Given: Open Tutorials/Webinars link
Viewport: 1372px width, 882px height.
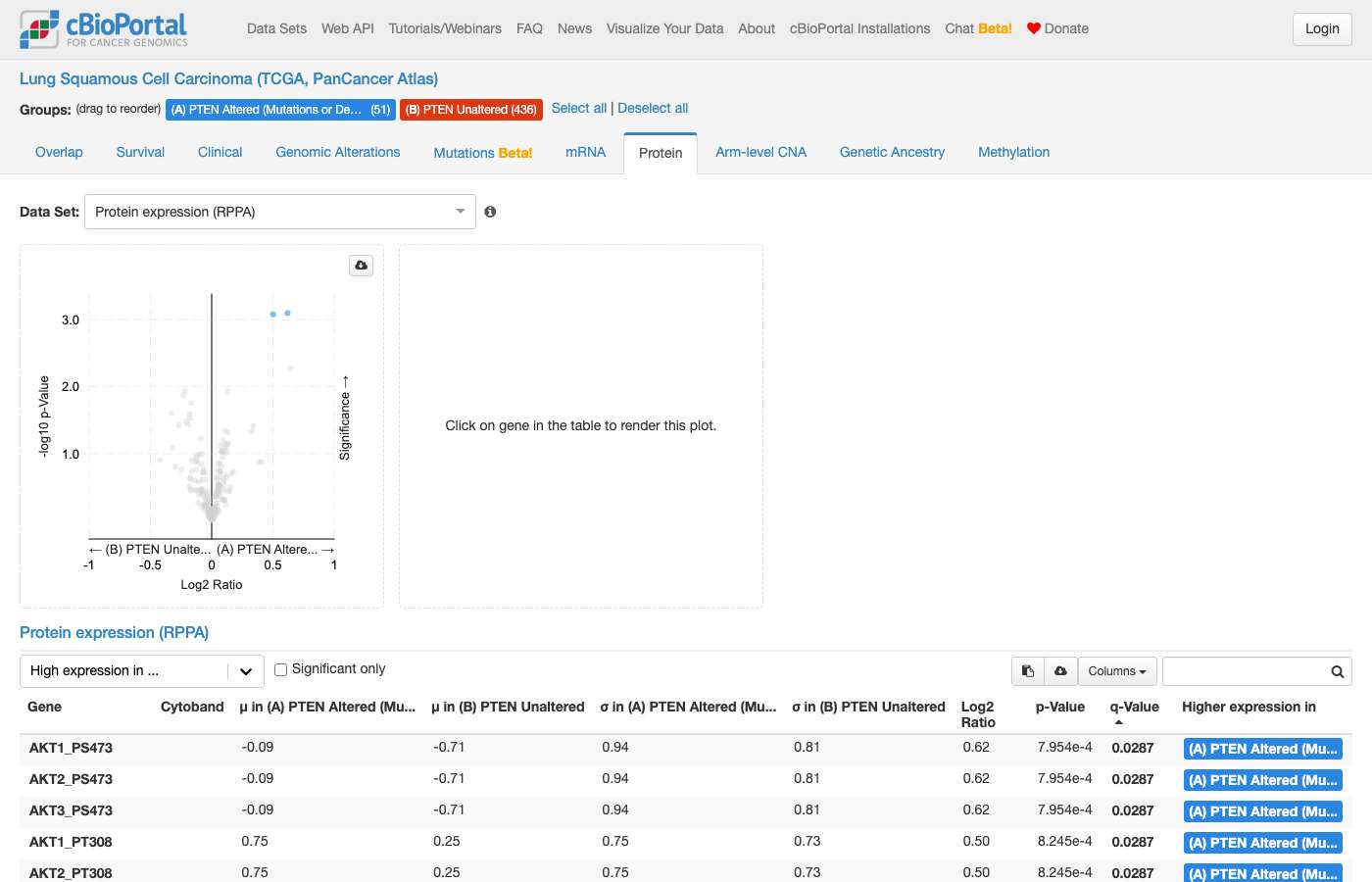Looking at the screenshot, I should 445,28.
